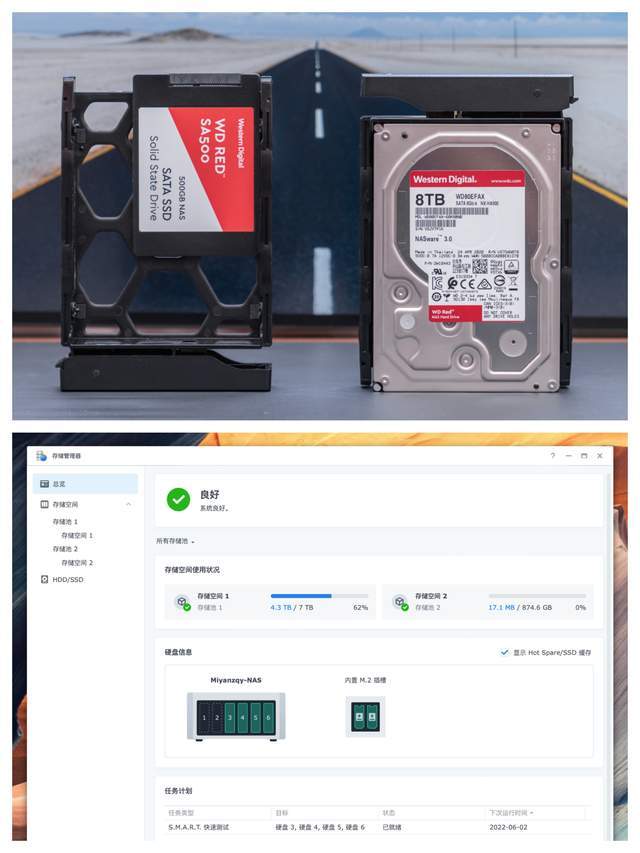
Task: Click the Storage Manager app icon in title bar
Action: (x=41, y=456)
